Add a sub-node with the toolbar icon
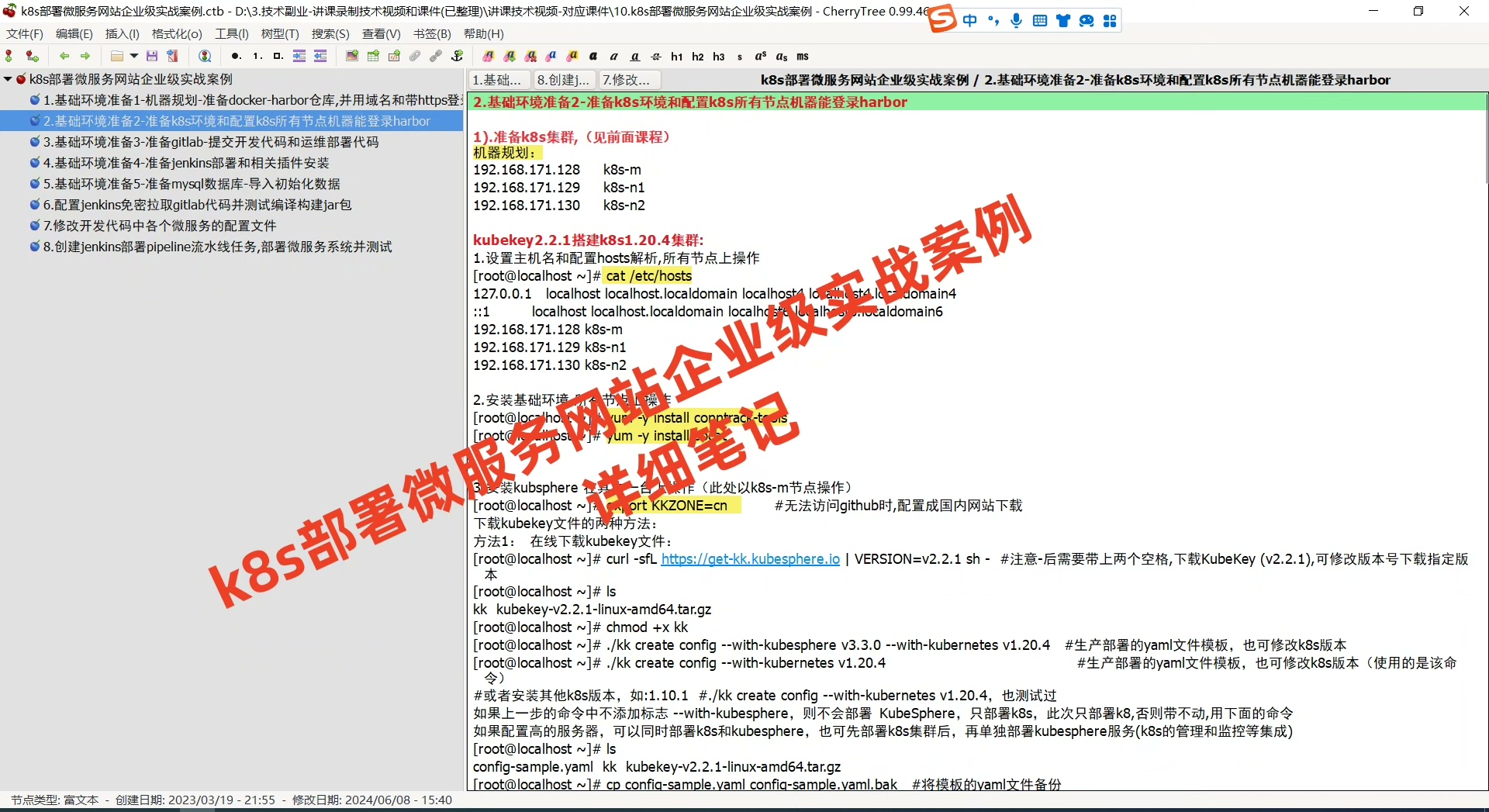1489x812 pixels. pos(32,56)
